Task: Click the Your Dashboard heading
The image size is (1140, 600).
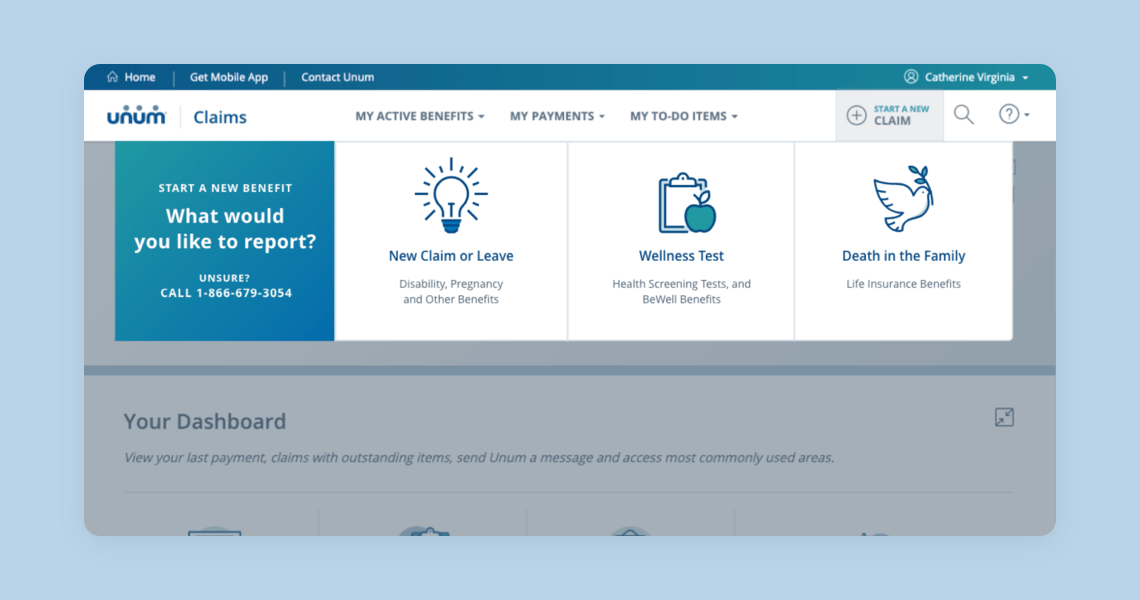Action: tap(205, 422)
